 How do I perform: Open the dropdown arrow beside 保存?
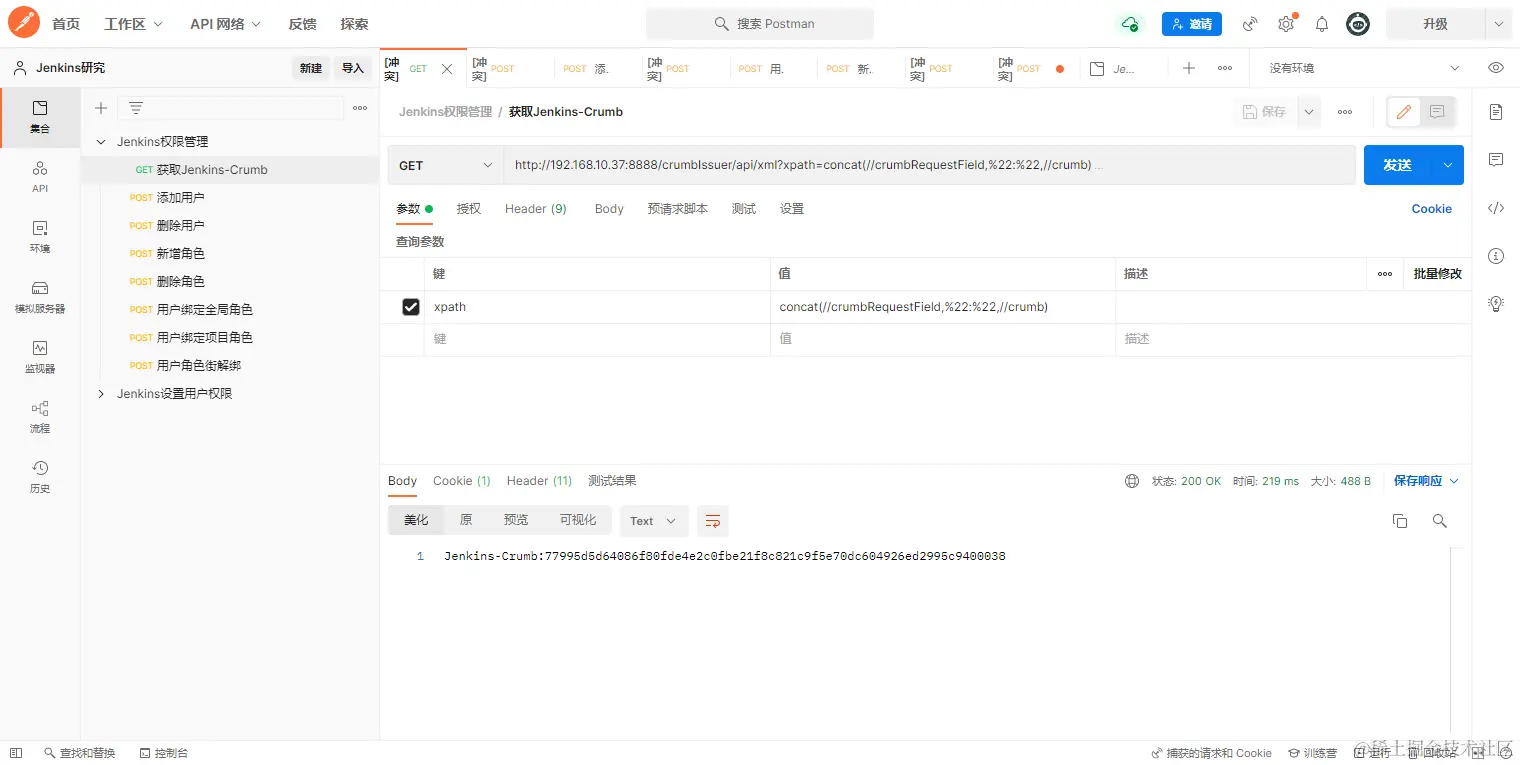[1309, 112]
